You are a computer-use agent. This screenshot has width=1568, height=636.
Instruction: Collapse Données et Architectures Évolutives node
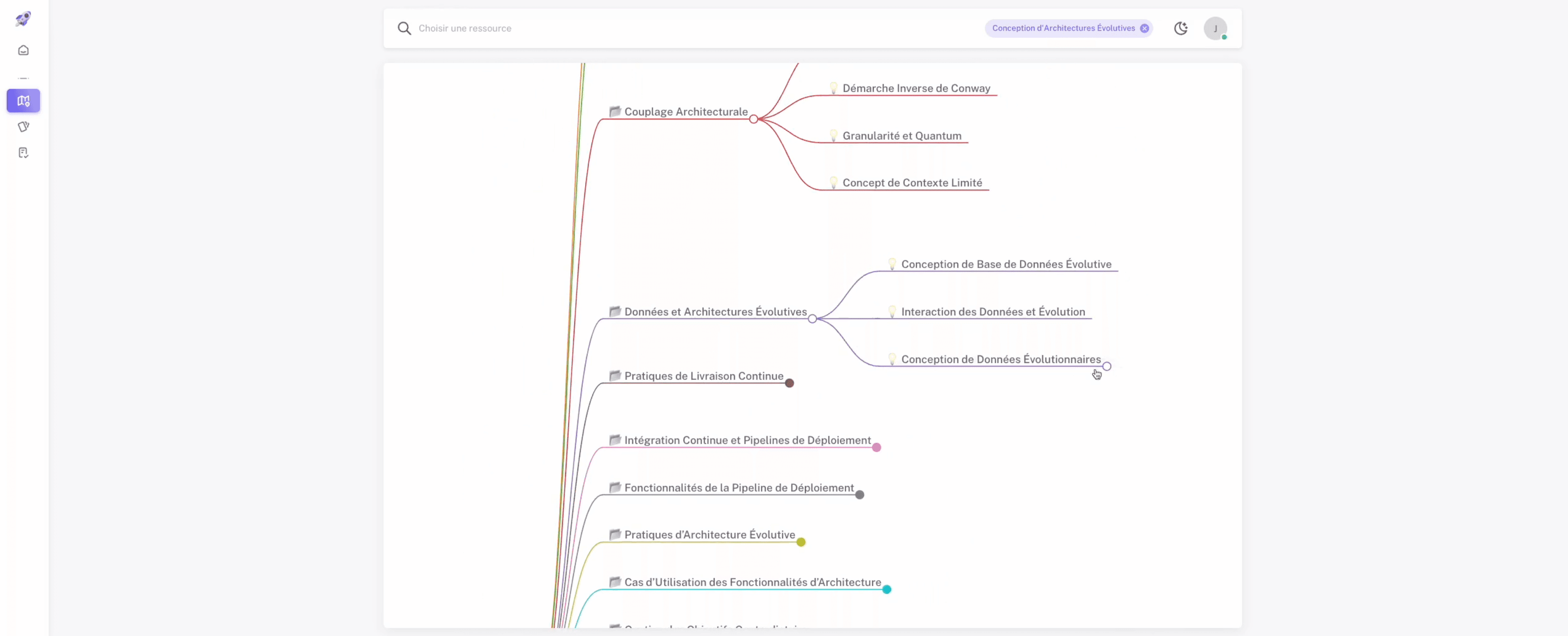(812, 318)
